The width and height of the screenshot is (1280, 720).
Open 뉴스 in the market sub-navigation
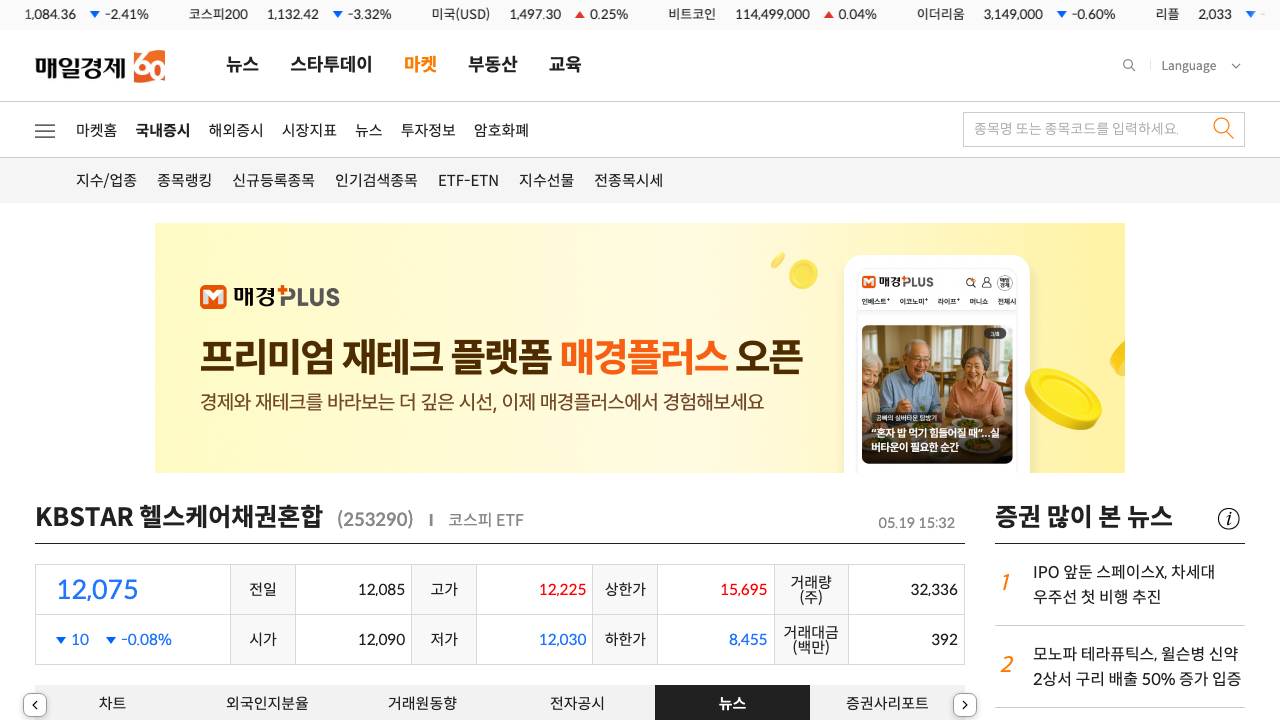(369, 130)
